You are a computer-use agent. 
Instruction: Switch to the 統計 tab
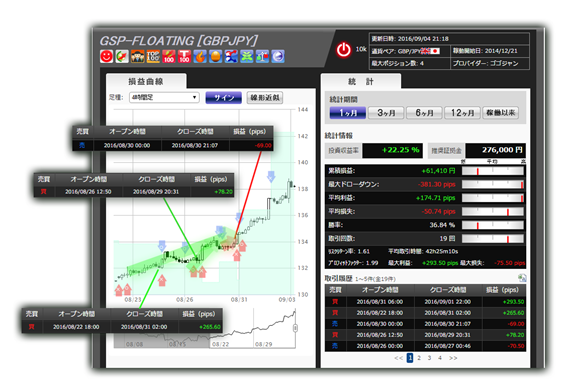pos(361,81)
